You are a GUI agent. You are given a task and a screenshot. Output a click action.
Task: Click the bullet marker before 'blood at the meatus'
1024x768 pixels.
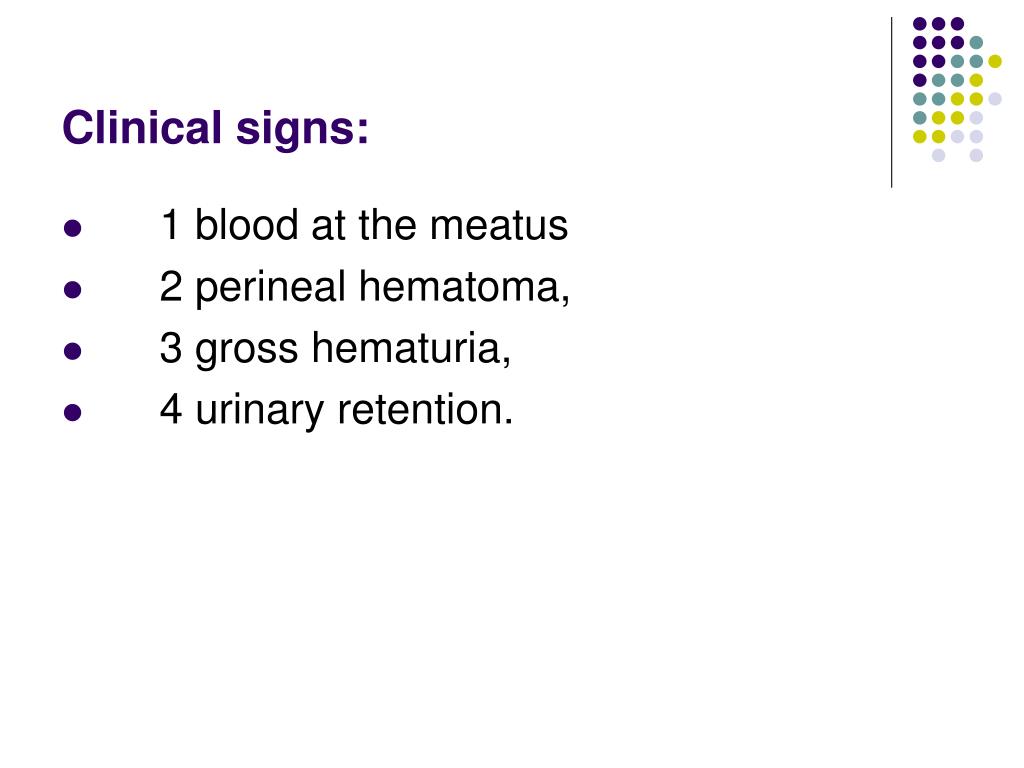tap(72, 228)
